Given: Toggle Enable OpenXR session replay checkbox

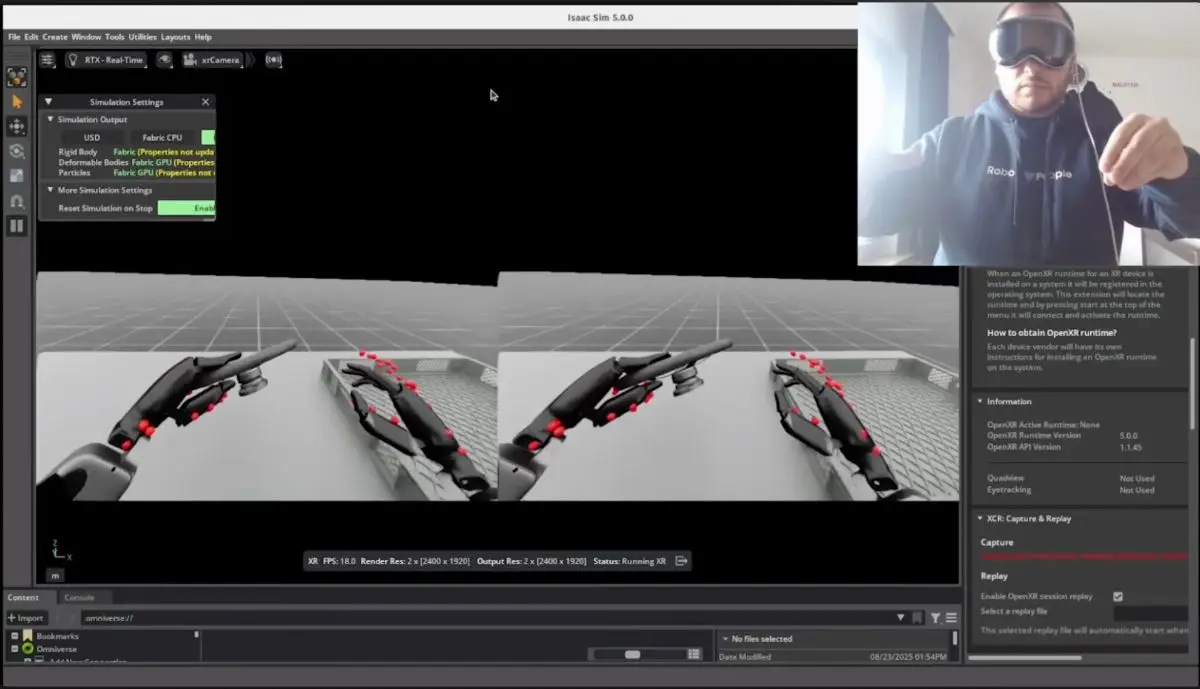Looking at the screenshot, I should [1118, 596].
